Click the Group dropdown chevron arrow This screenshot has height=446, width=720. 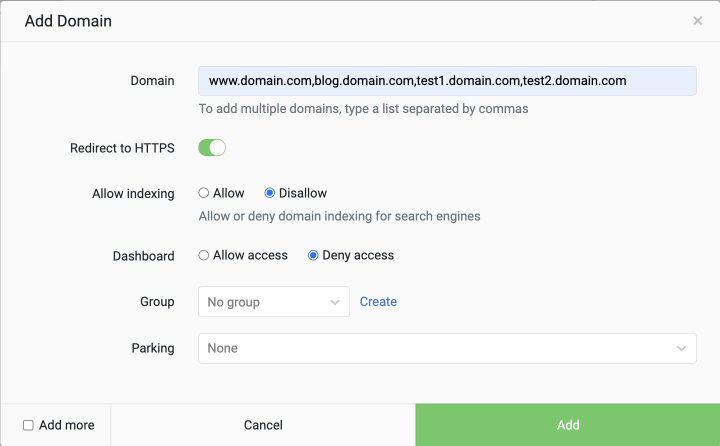coord(335,302)
